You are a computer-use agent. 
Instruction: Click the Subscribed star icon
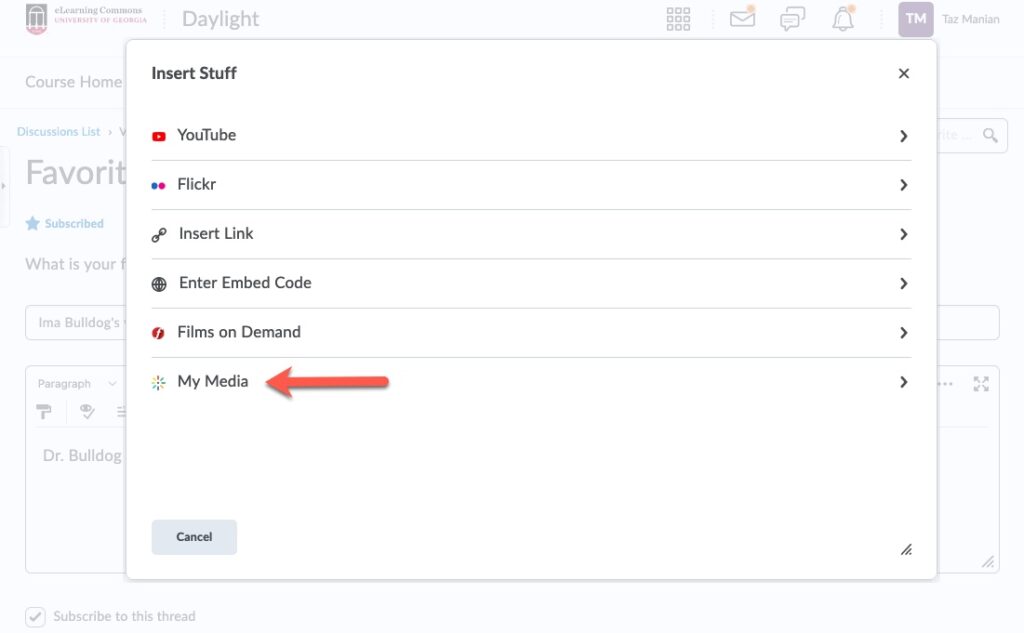pyautogui.click(x=33, y=224)
